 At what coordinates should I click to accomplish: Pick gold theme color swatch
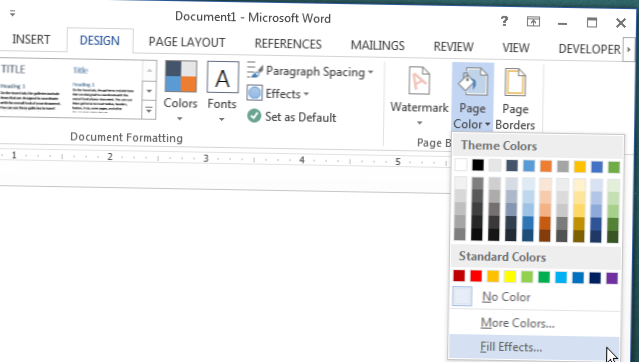580,166
